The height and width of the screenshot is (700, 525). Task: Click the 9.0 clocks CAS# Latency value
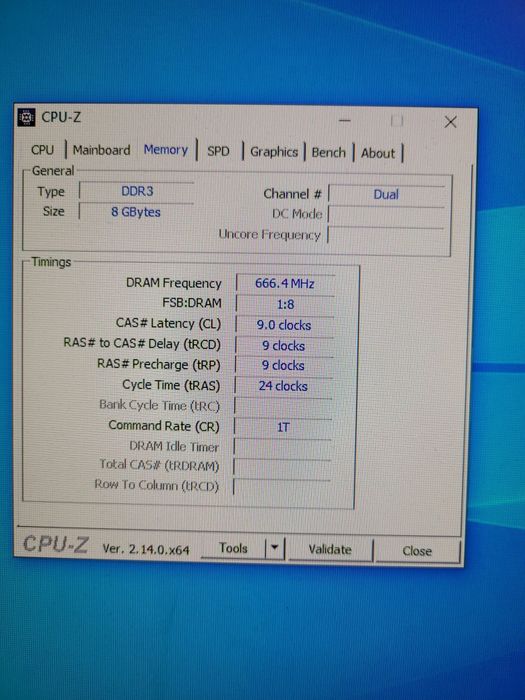pos(284,325)
